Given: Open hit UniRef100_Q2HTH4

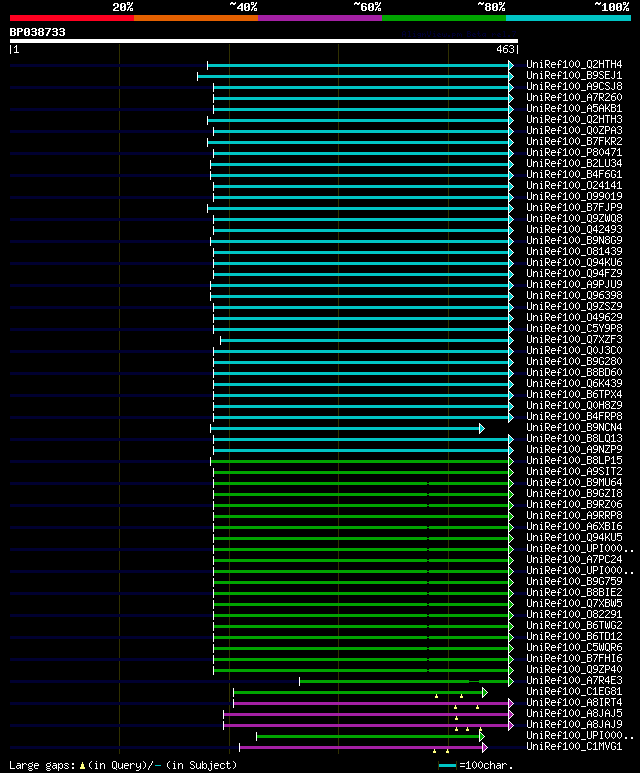Looking at the screenshot, I should pos(574,65).
